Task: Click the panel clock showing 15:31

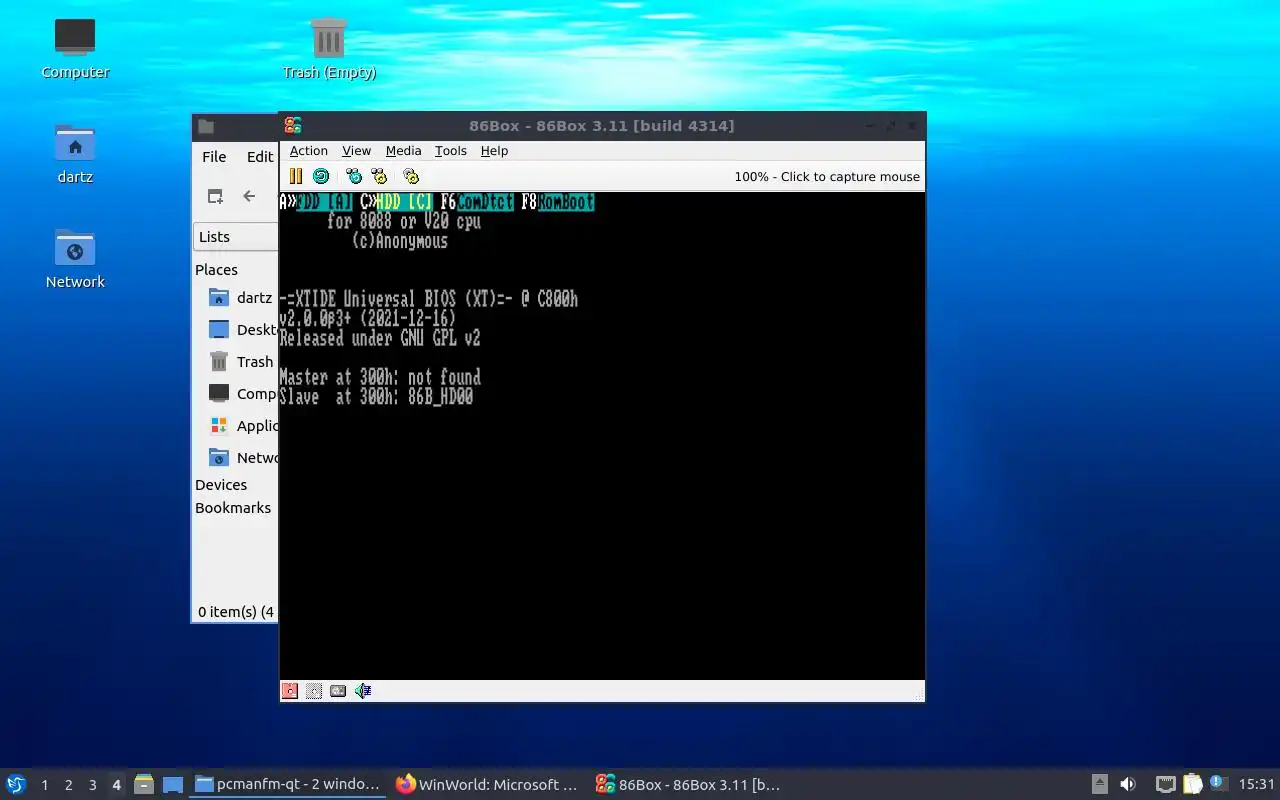Action: [x=1256, y=784]
